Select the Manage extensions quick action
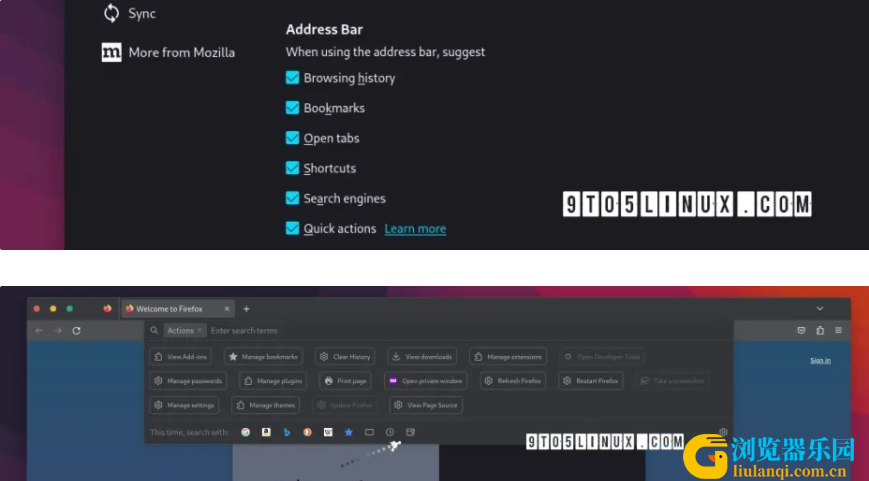This screenshot has width=869, height=481. point(508,357)
